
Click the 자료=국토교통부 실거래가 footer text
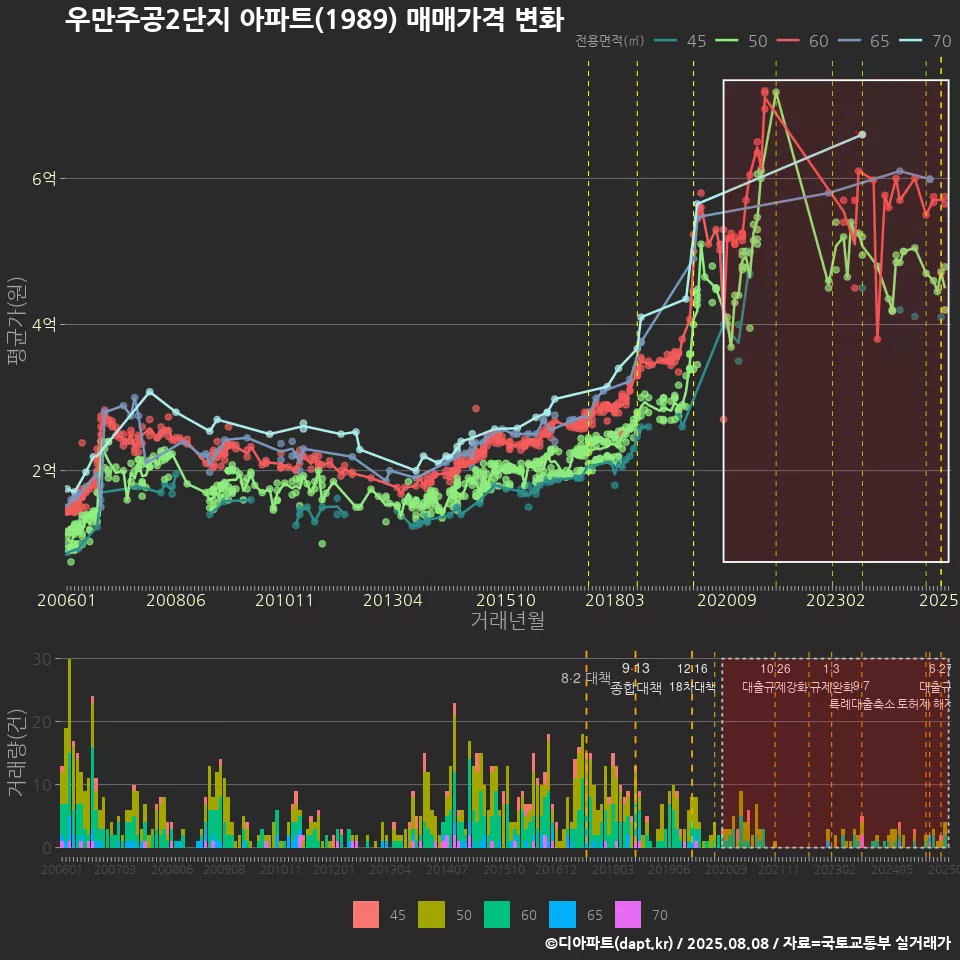(x=866, y=943)
